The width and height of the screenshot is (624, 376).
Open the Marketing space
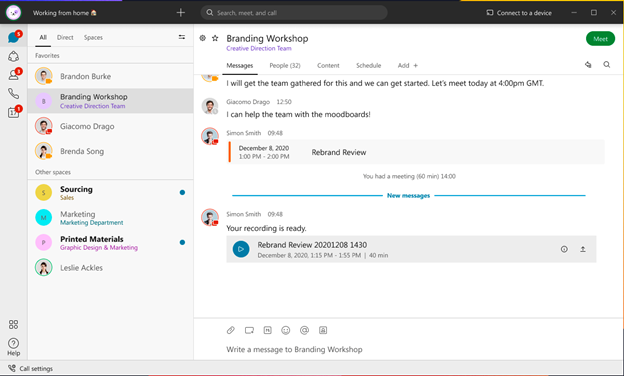(x=111, y=218)
